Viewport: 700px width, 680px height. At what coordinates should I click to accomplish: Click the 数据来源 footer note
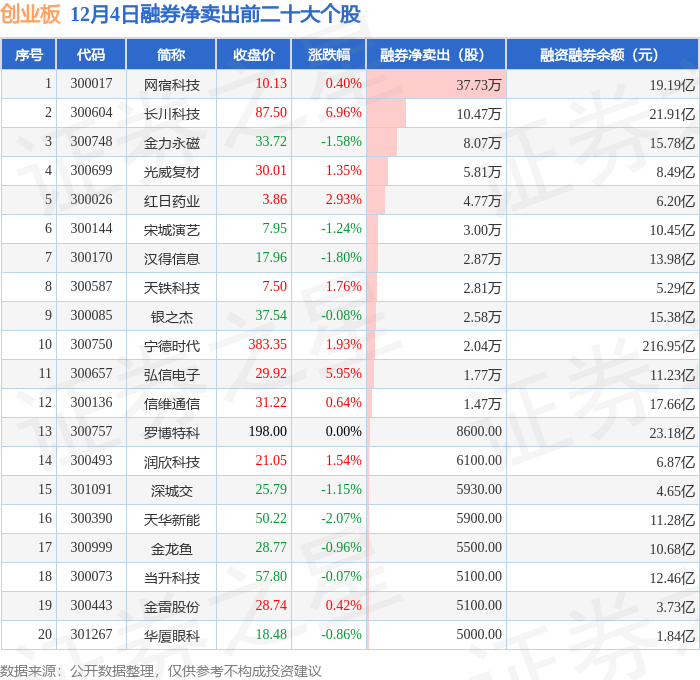(x=160, y=671)
